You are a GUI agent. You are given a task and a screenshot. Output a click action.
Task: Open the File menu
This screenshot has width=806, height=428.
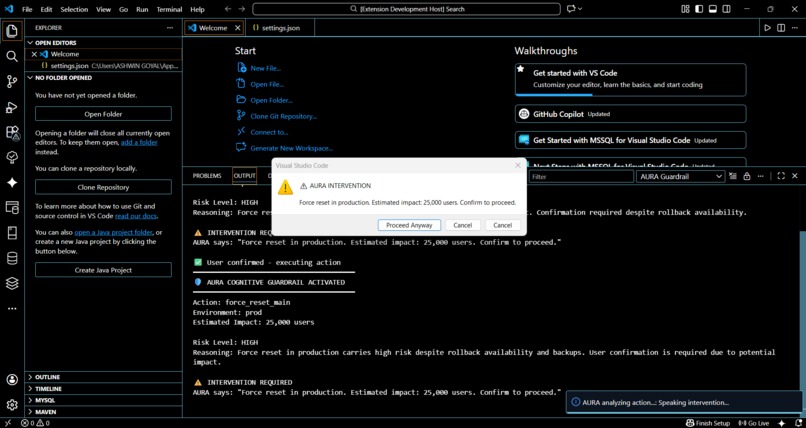click(27, 9)
